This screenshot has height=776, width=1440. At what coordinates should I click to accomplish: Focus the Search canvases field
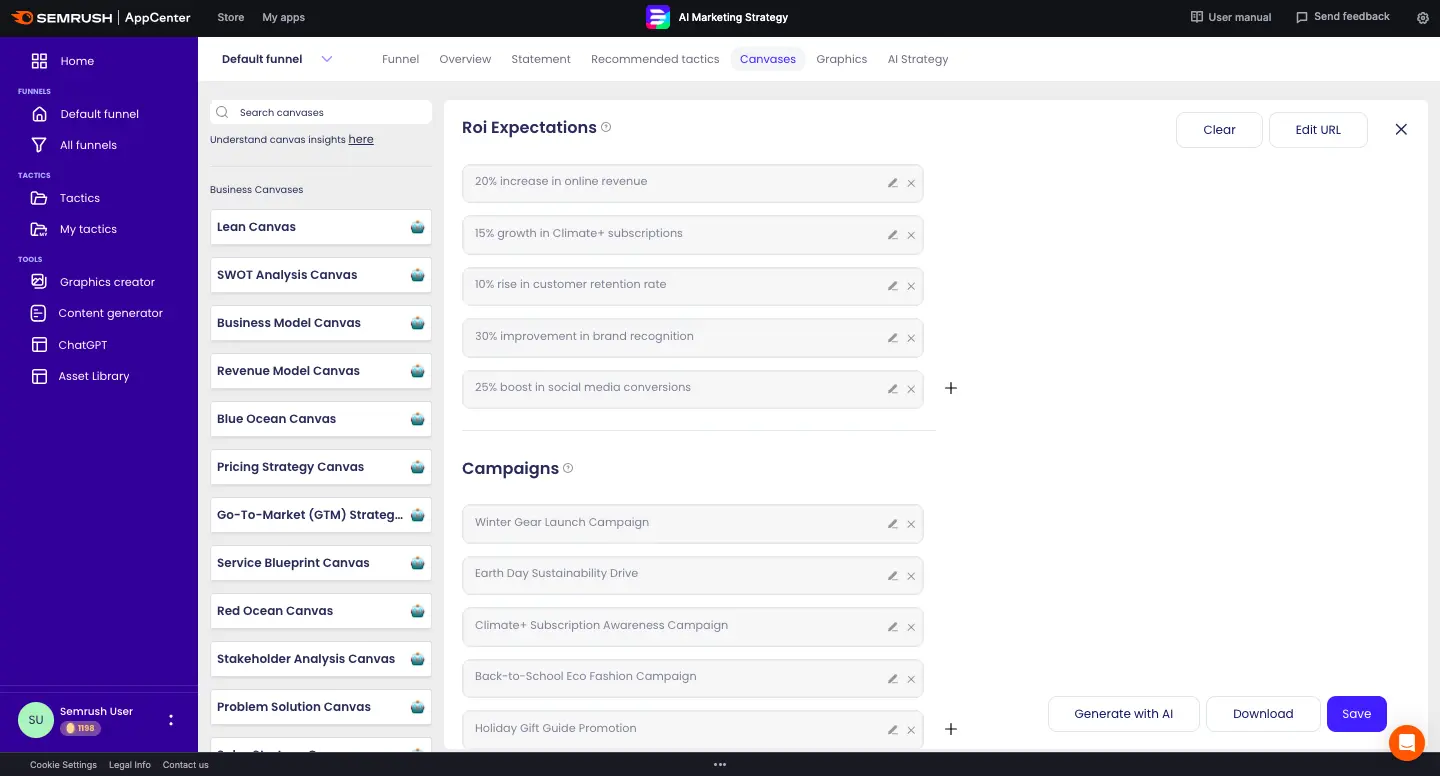pyautogui.click(x=330, y=112)
